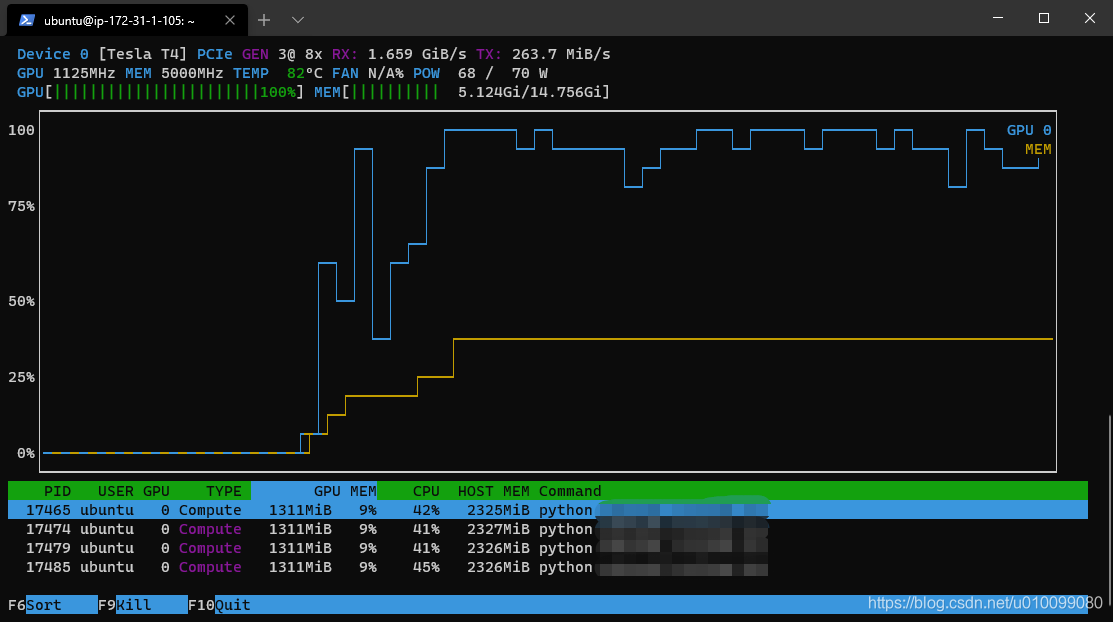Click the MEM legend label in chart
The height and width of the screenshot is (622, 1113).
(x=1038, y=149)
